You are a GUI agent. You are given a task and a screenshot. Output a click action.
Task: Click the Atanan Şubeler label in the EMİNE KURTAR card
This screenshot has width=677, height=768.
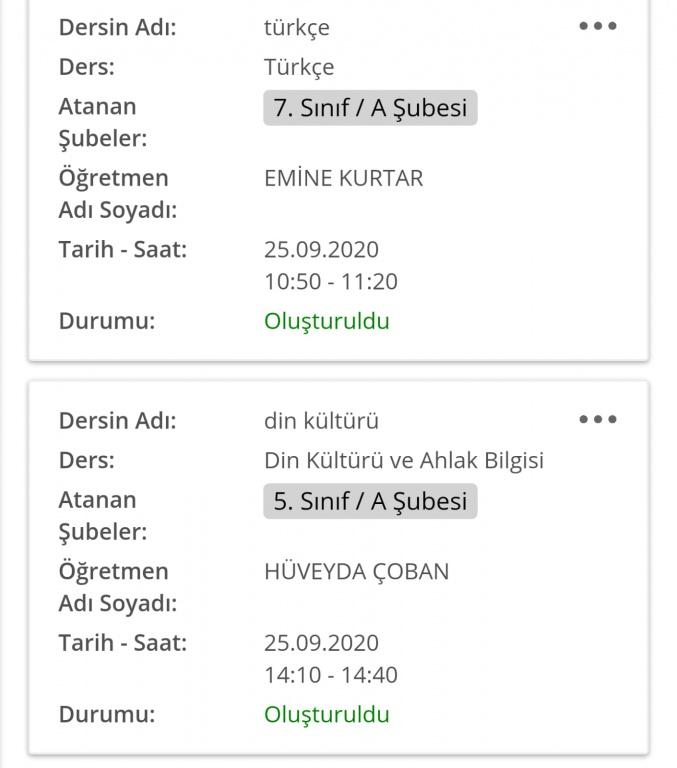(x=103, y=122)
